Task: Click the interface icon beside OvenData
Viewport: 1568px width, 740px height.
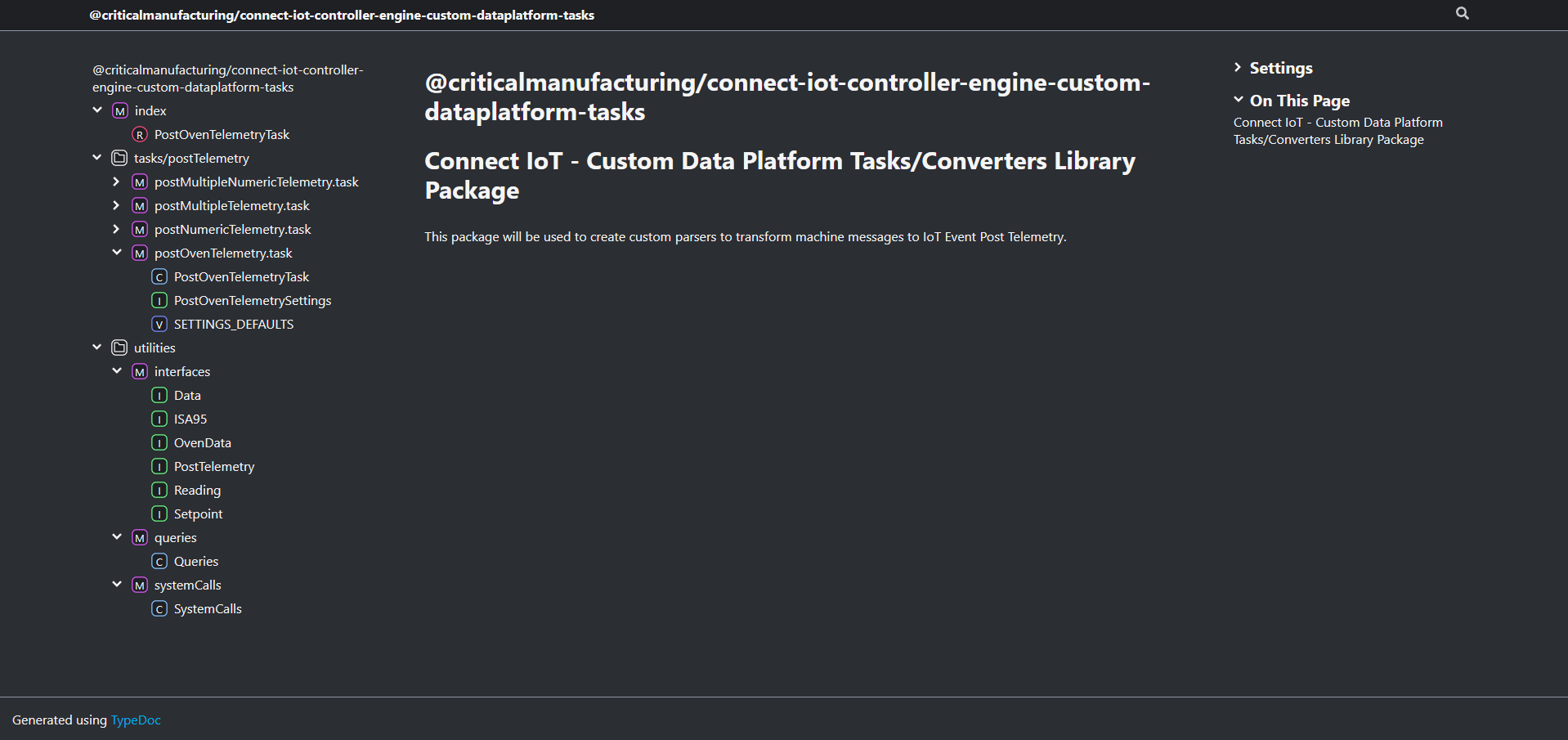Action: pos(159,442)
